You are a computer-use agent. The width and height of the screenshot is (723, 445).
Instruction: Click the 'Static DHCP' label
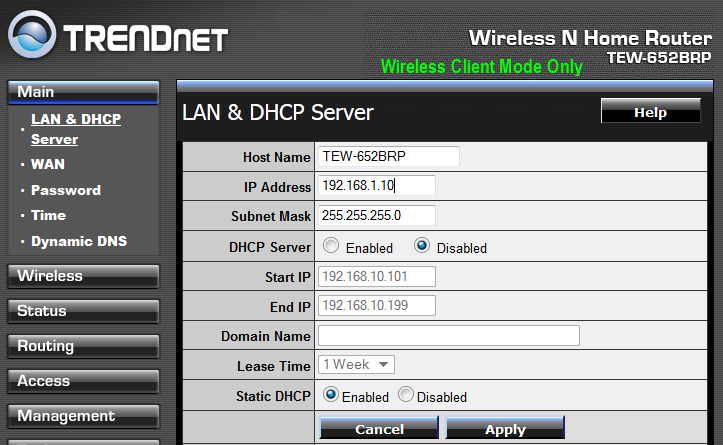click(273, 396)
